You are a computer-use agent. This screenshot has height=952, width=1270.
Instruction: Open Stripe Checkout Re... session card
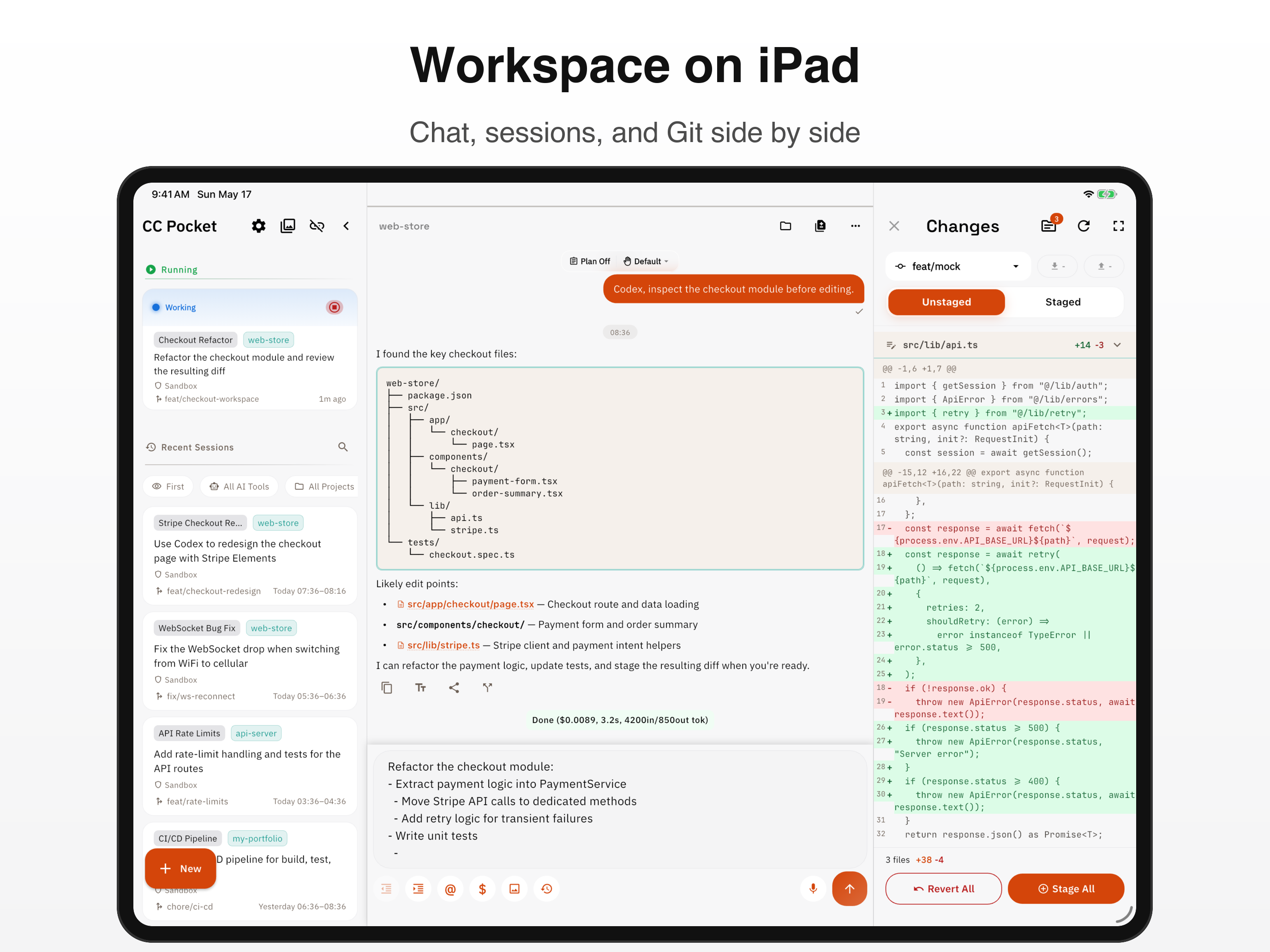[x=250, y=556]
